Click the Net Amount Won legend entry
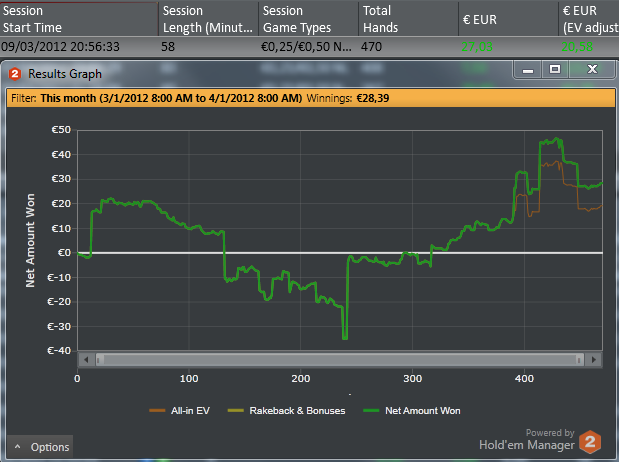Image resolution: width=619 pixels, height=462 pixels. (411, 411)
